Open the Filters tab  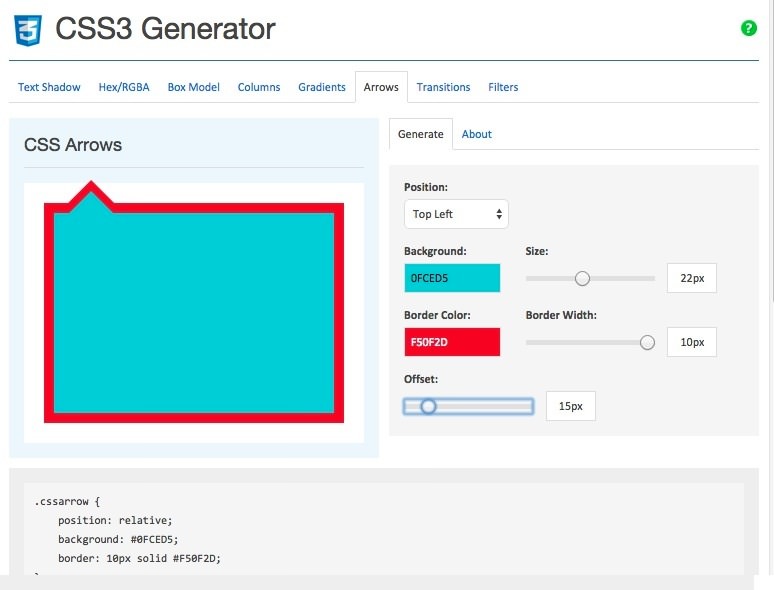click(x=503, y=87)
